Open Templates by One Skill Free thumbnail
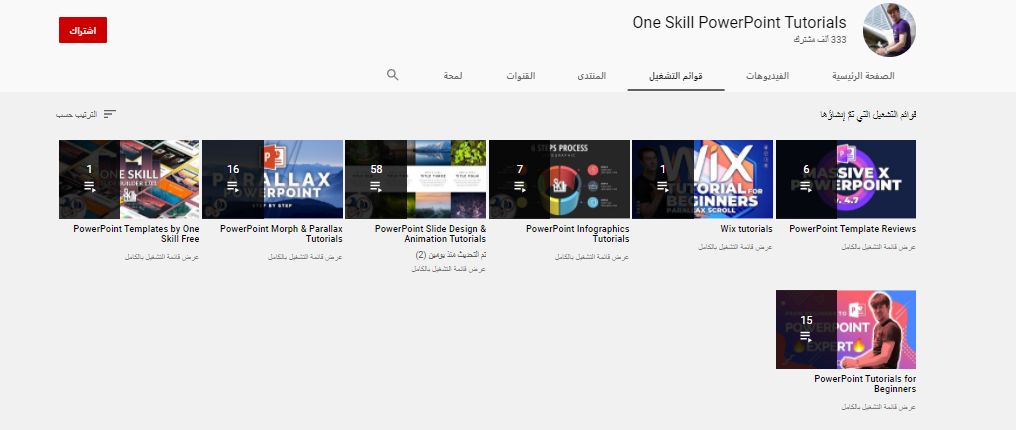Screen dimensions: 1016x430 129,179
